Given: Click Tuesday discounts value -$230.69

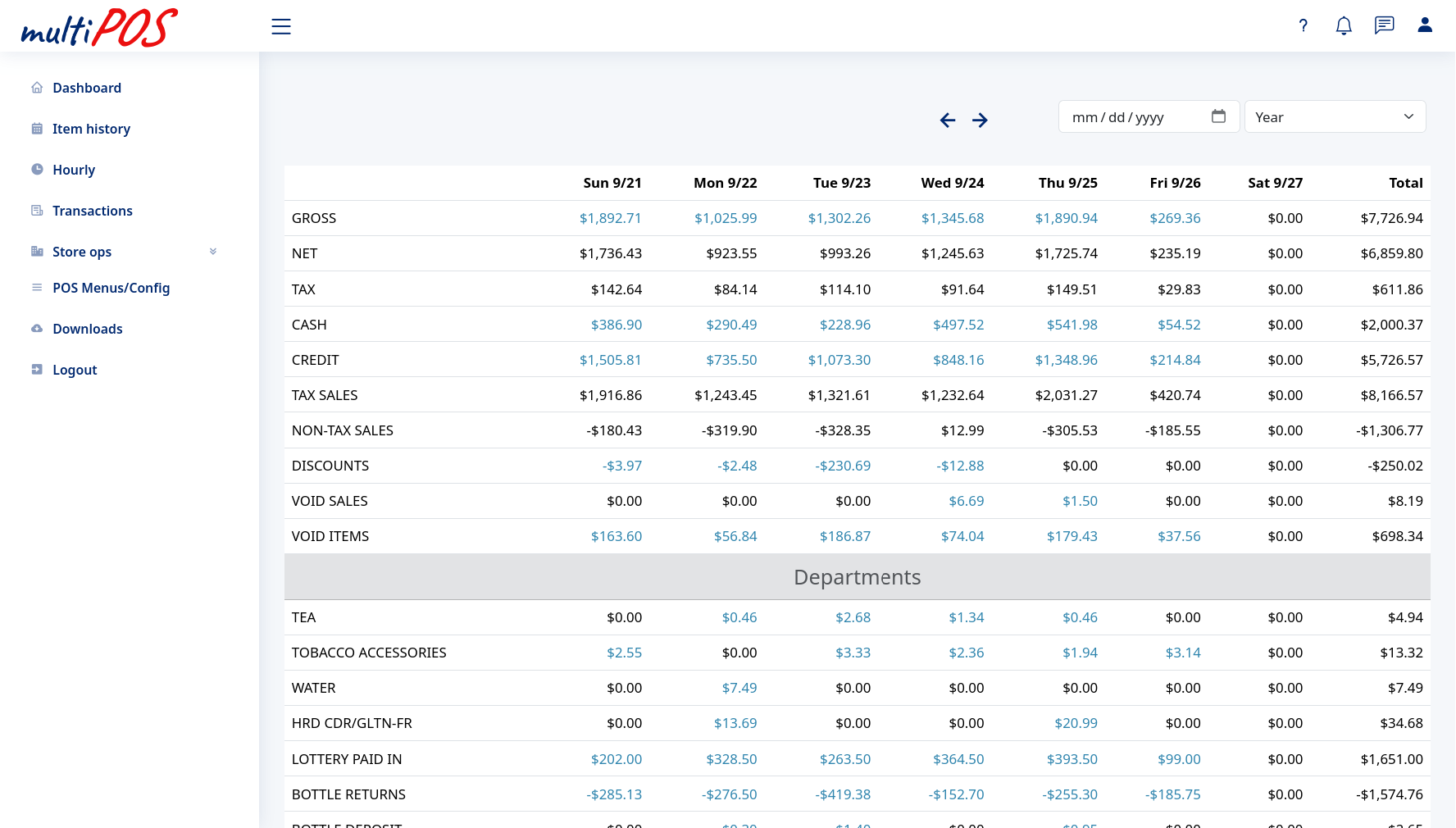Looking at the screenshot, I should tap(842, 466).
